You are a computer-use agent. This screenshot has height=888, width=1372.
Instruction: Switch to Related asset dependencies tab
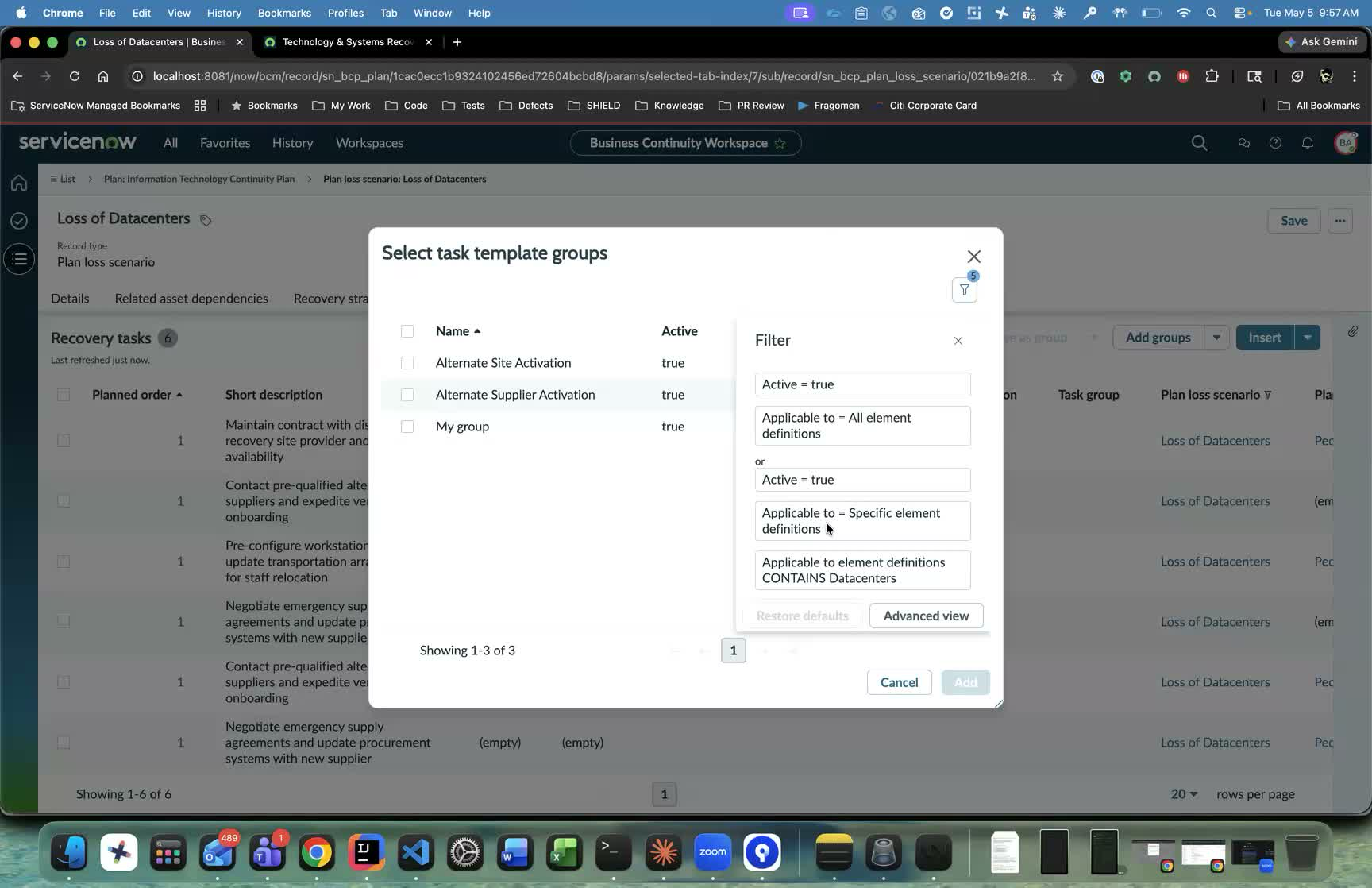(x=191, y=299)
